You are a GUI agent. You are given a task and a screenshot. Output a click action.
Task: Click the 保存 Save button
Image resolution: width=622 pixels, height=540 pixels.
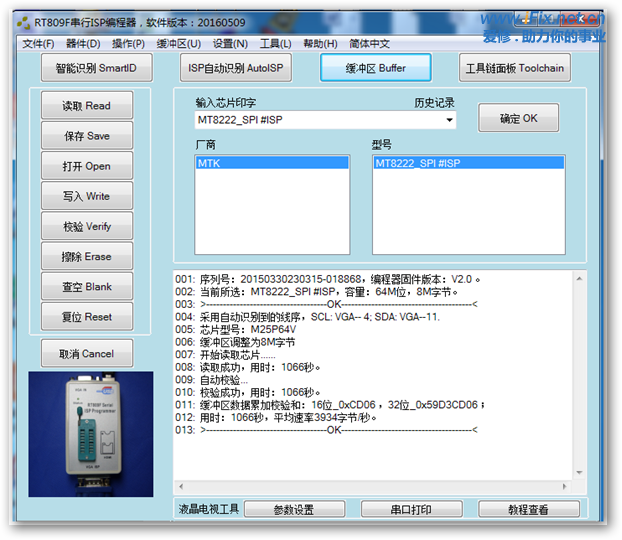[x=87, y=136]
